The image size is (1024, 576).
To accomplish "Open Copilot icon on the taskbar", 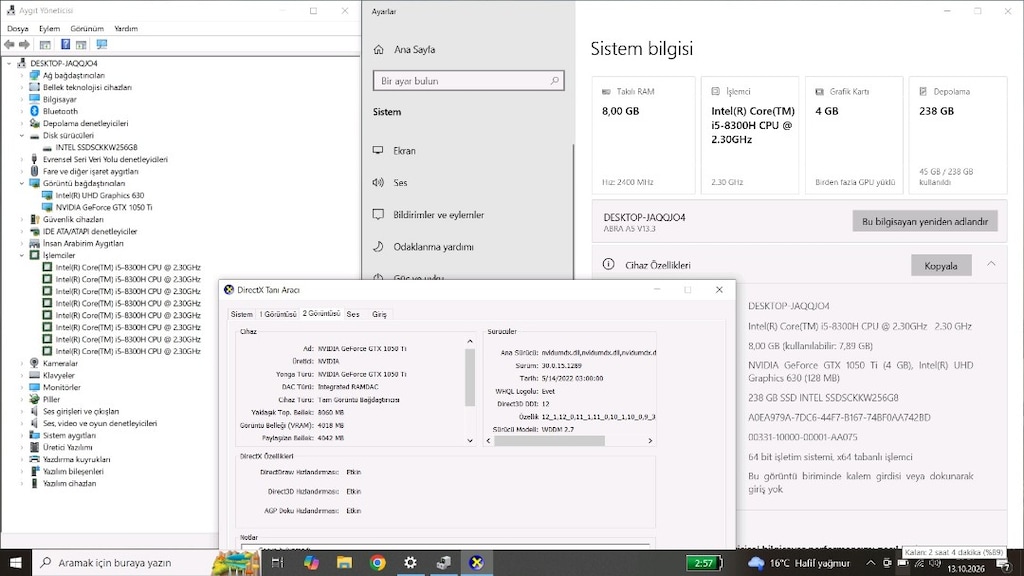I will click(311, 562).
